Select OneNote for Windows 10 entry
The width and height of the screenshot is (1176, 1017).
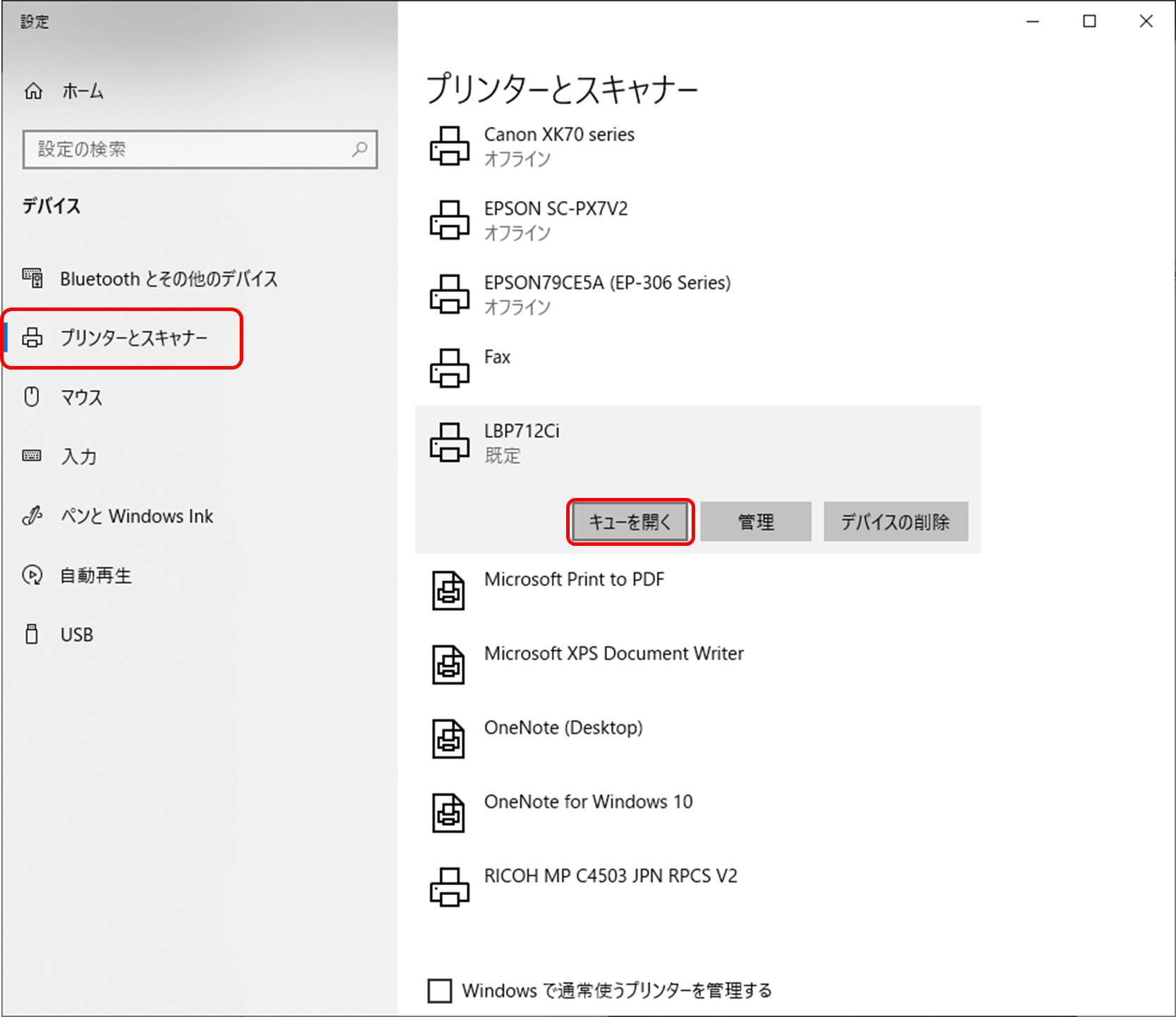(x=588, y=801)
